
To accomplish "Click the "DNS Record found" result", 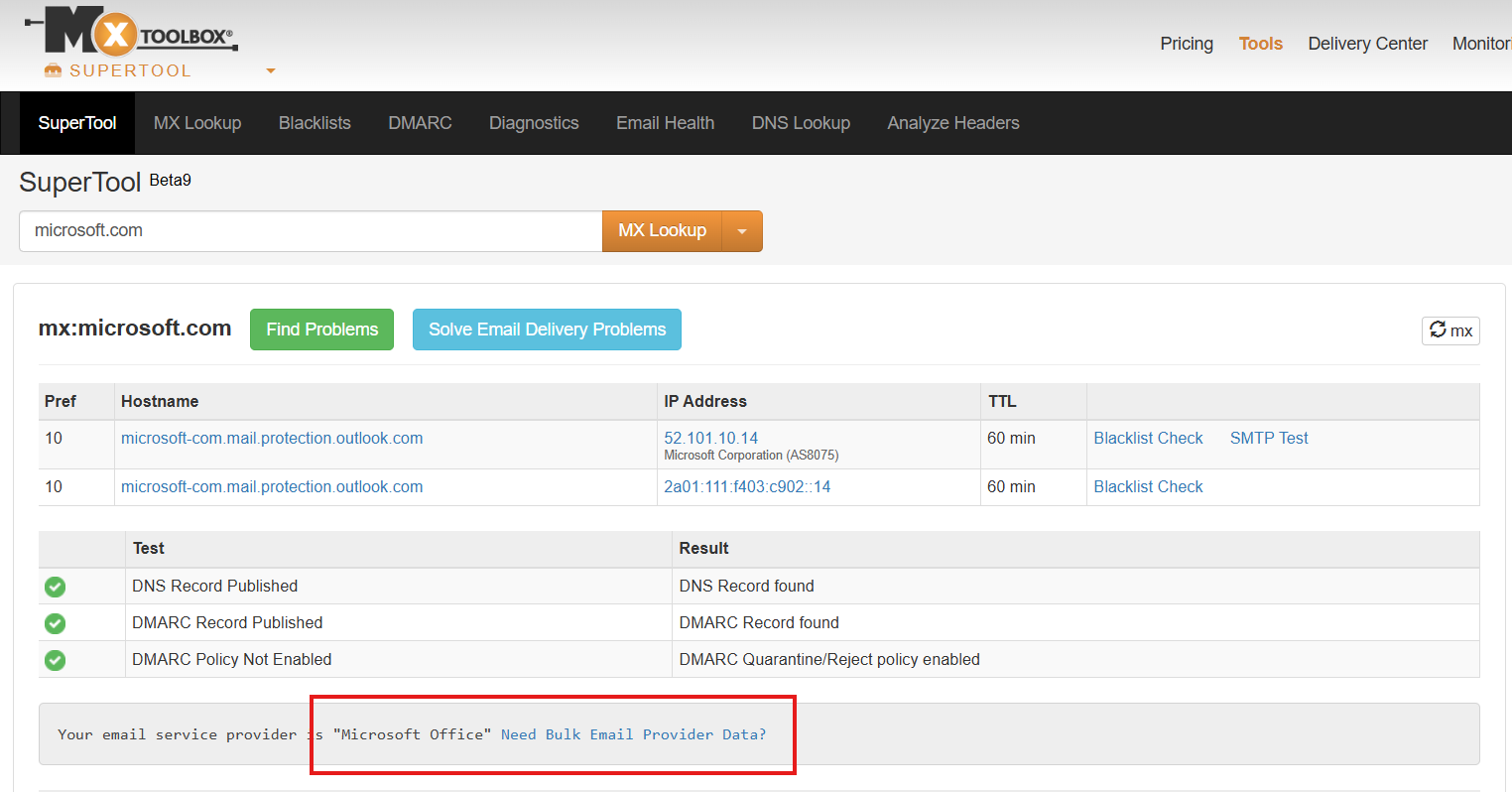I will pos(746,586).
